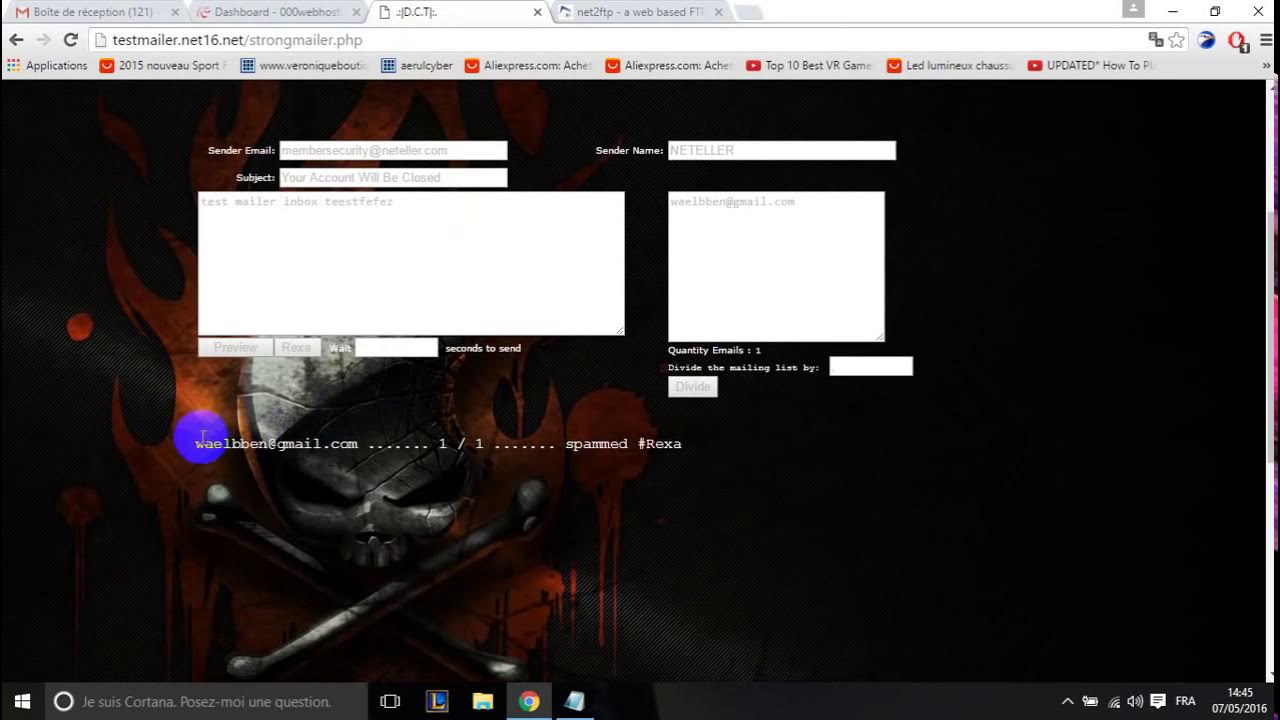Open League of Legends taskbar icon
The height and width of the screenshot is (720, 1280).
437,701
